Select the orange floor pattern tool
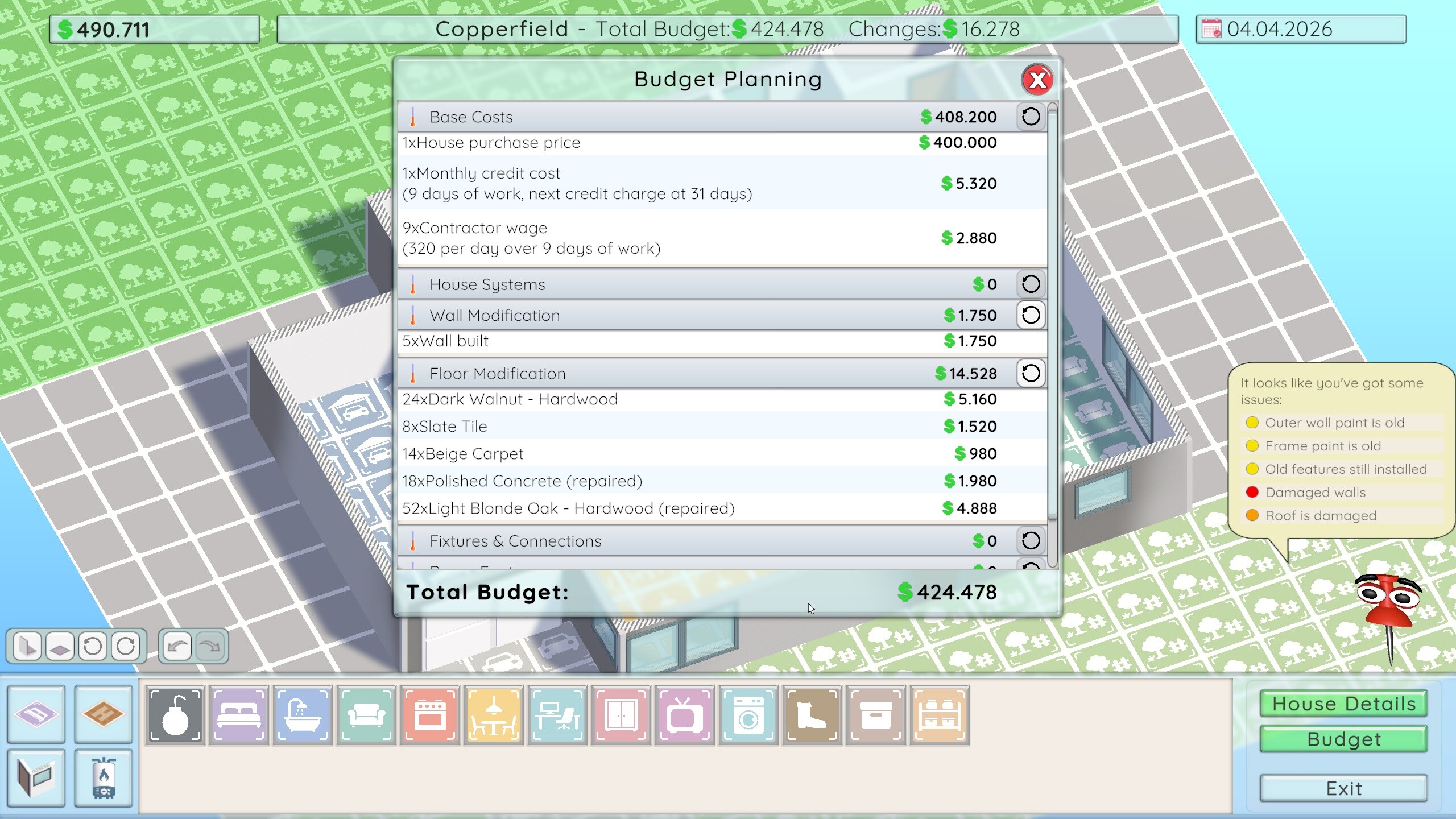Image resolution: width=1456 pixels, height=819 pixels. (x=103, y=714)
